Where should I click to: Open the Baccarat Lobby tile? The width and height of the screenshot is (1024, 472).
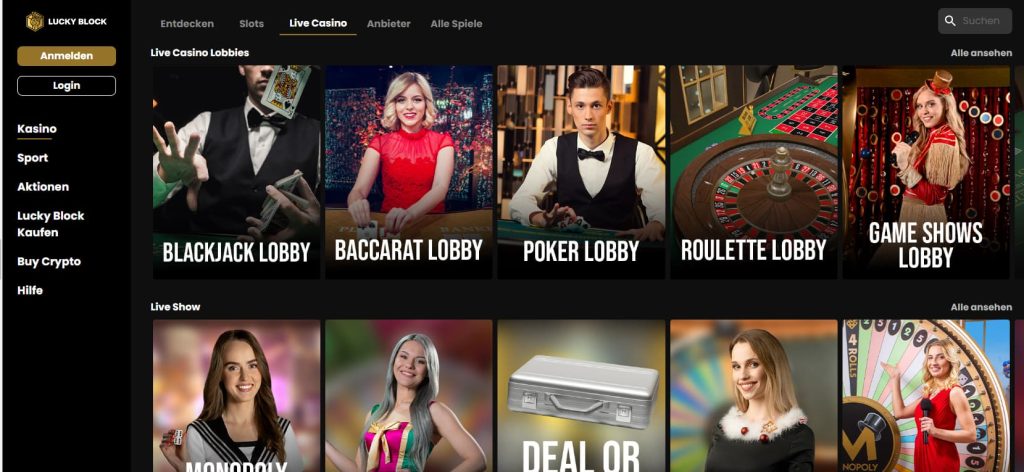[x=409, y=172]
